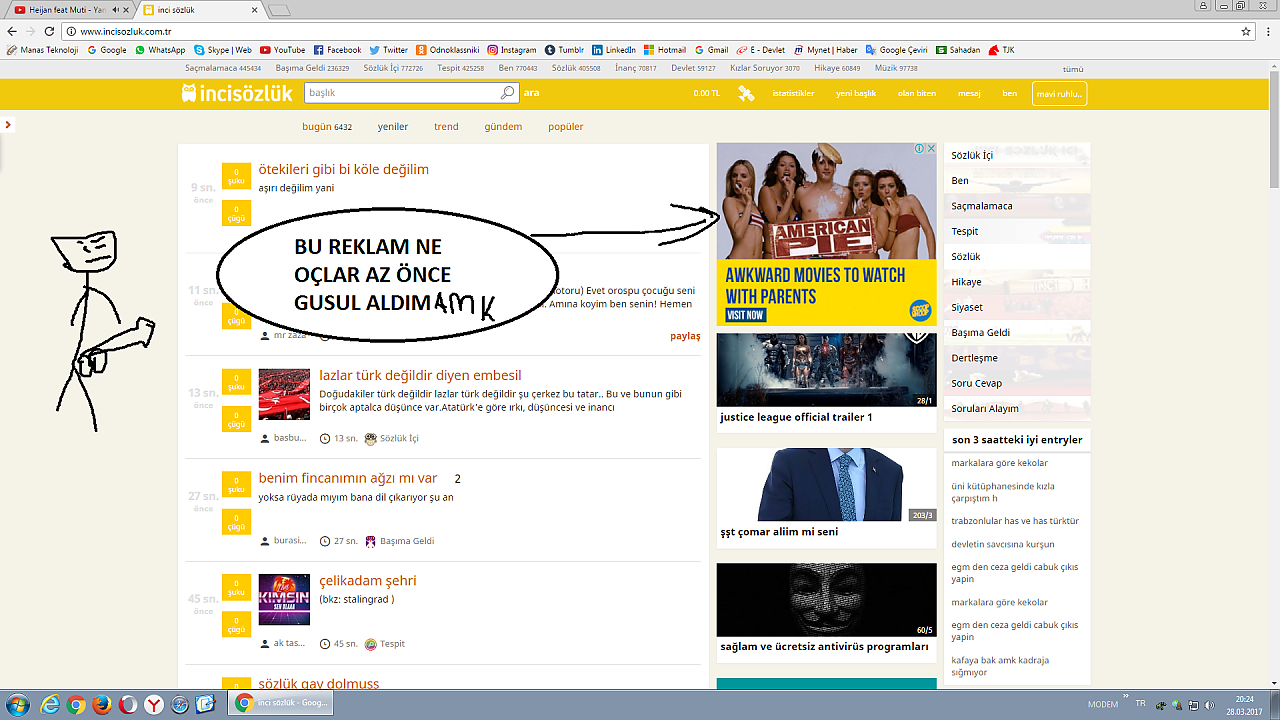Launch Opera from the taskbar
This screenshot has height=720, width=1280.
tap(128, 704)
